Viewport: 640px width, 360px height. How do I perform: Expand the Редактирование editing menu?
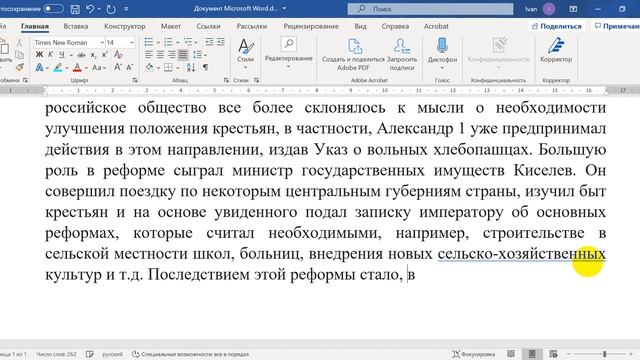[x=289, y=53]
